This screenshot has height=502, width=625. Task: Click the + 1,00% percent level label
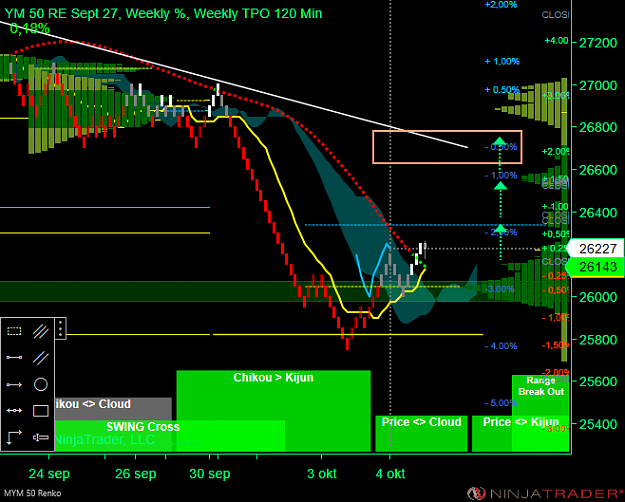[x=502, y=61]
